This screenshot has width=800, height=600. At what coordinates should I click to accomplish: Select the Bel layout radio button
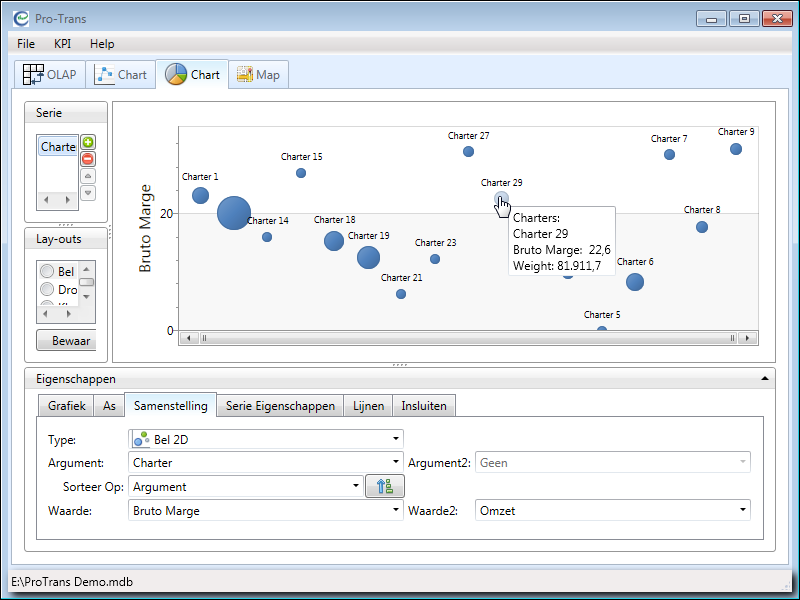47,272
